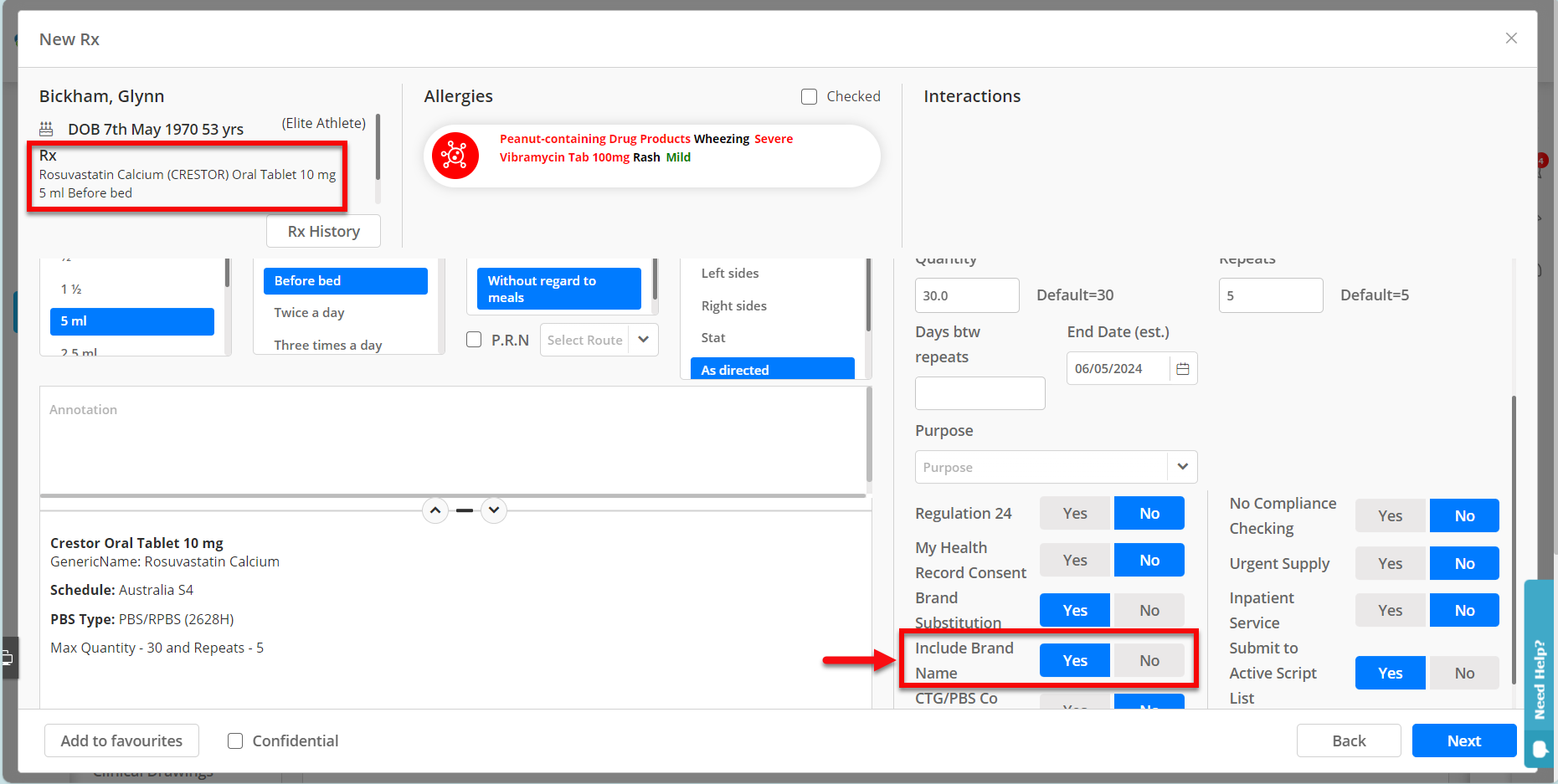Click Vibramycin Tab 100mg allergy entry

click(564, 157)
